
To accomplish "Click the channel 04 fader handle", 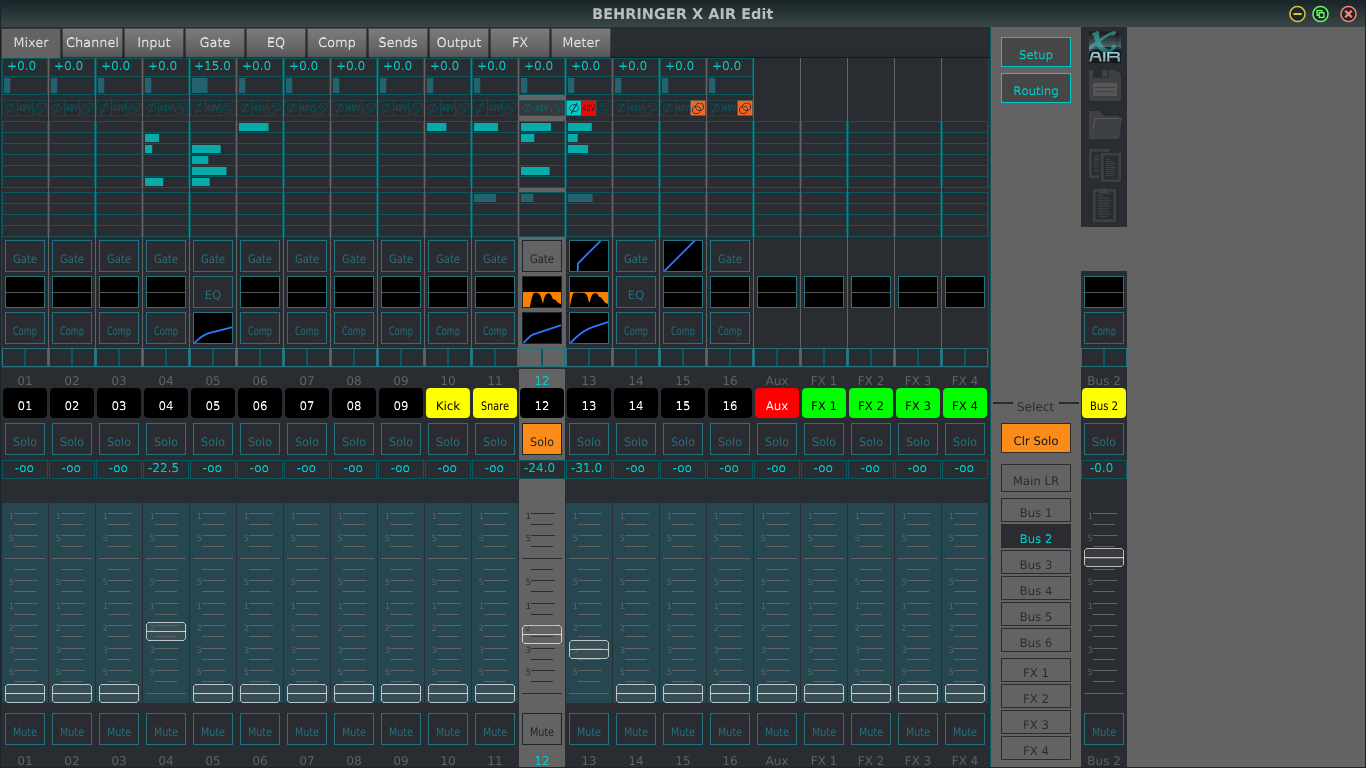I will pyautogui.click(x=166, y=631).
